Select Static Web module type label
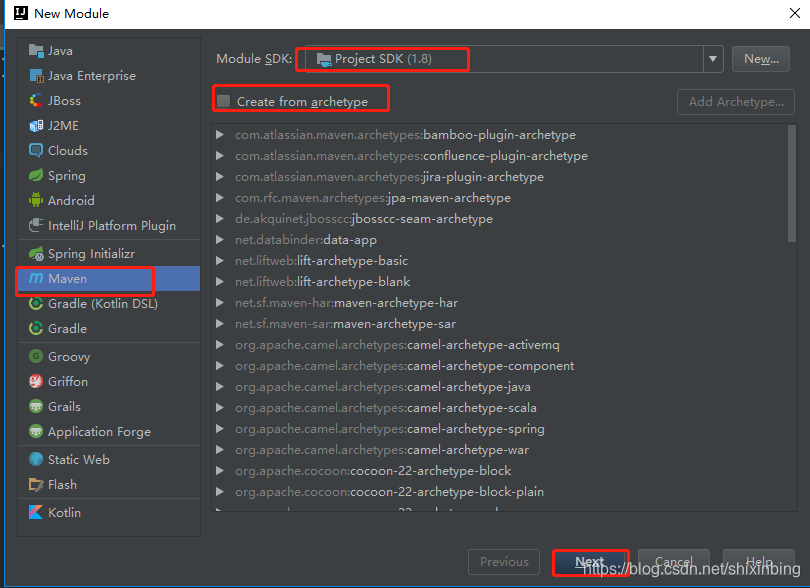Image resolution: width=810 pixels, height=588 pixels. point(79,459)
